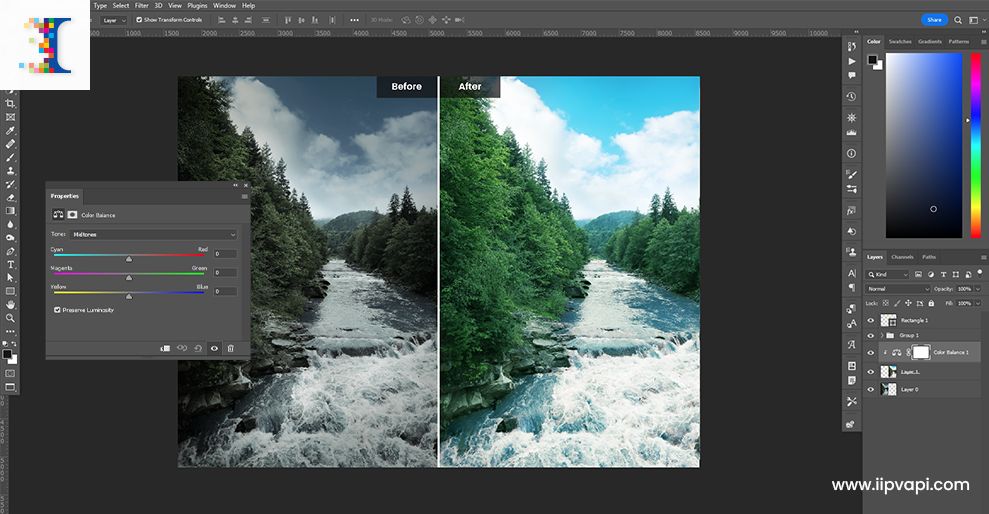The height and width of the screenshot is (514, 989).
Task: Reset Color Balance adjustment to defaults
Action: 198,348
